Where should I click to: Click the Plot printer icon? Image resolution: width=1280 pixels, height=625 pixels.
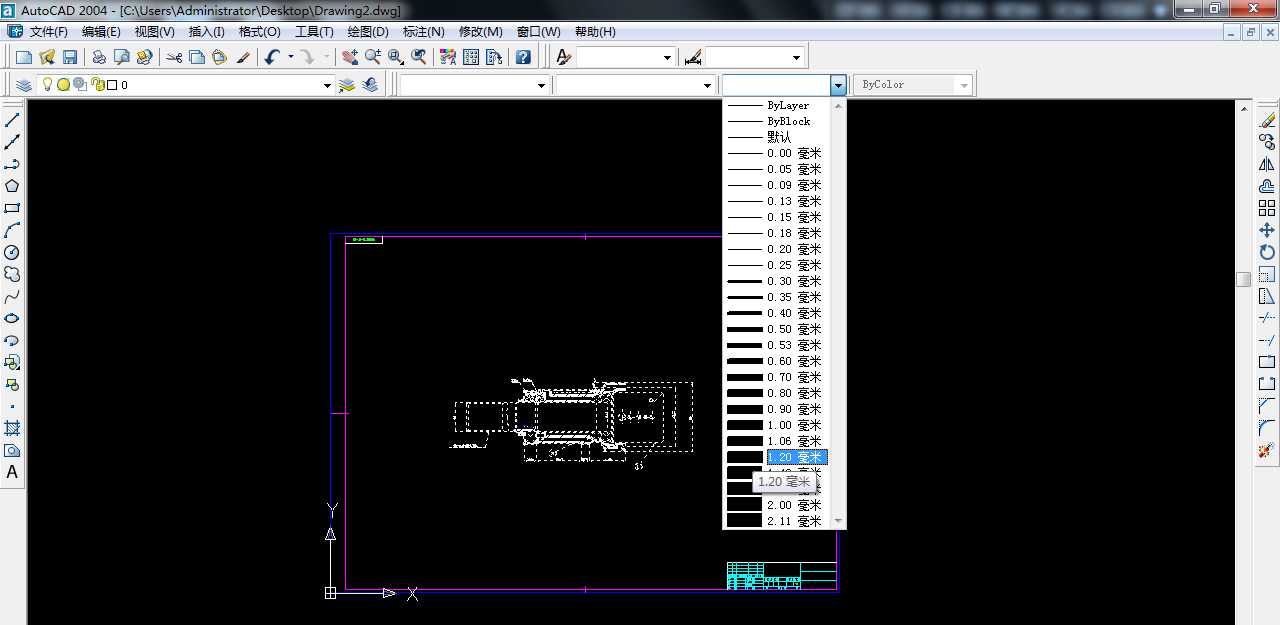tap(99, 57)
